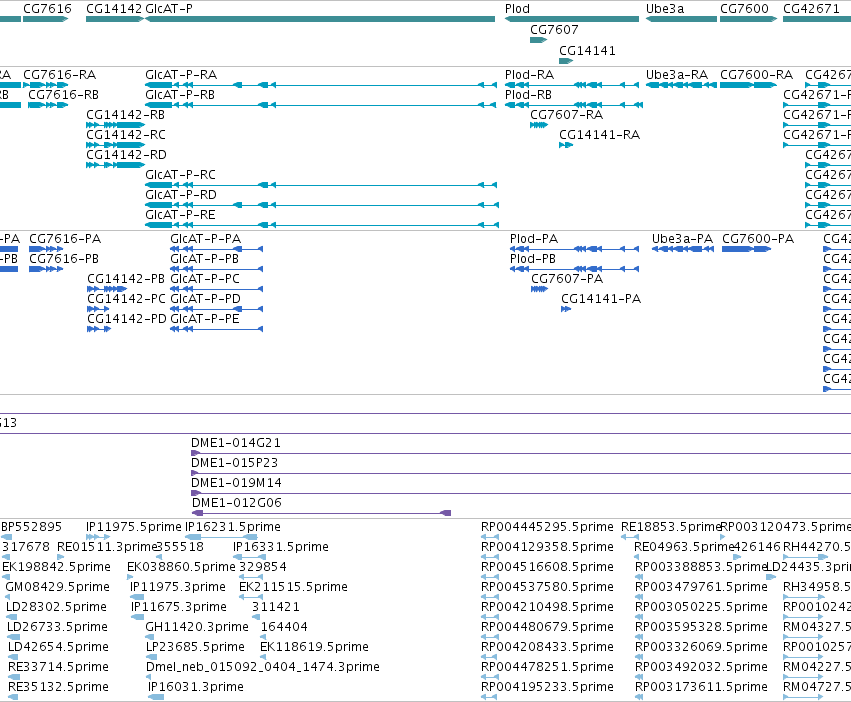Click EST RE35132.5prime
This screenshot has height=702, width=851.
(x=13, y=697)
